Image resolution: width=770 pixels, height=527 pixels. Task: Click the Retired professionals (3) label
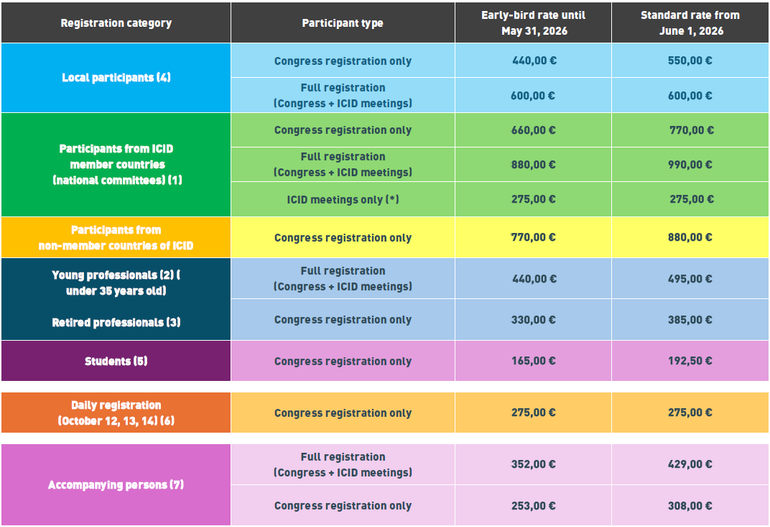[116, 322]
